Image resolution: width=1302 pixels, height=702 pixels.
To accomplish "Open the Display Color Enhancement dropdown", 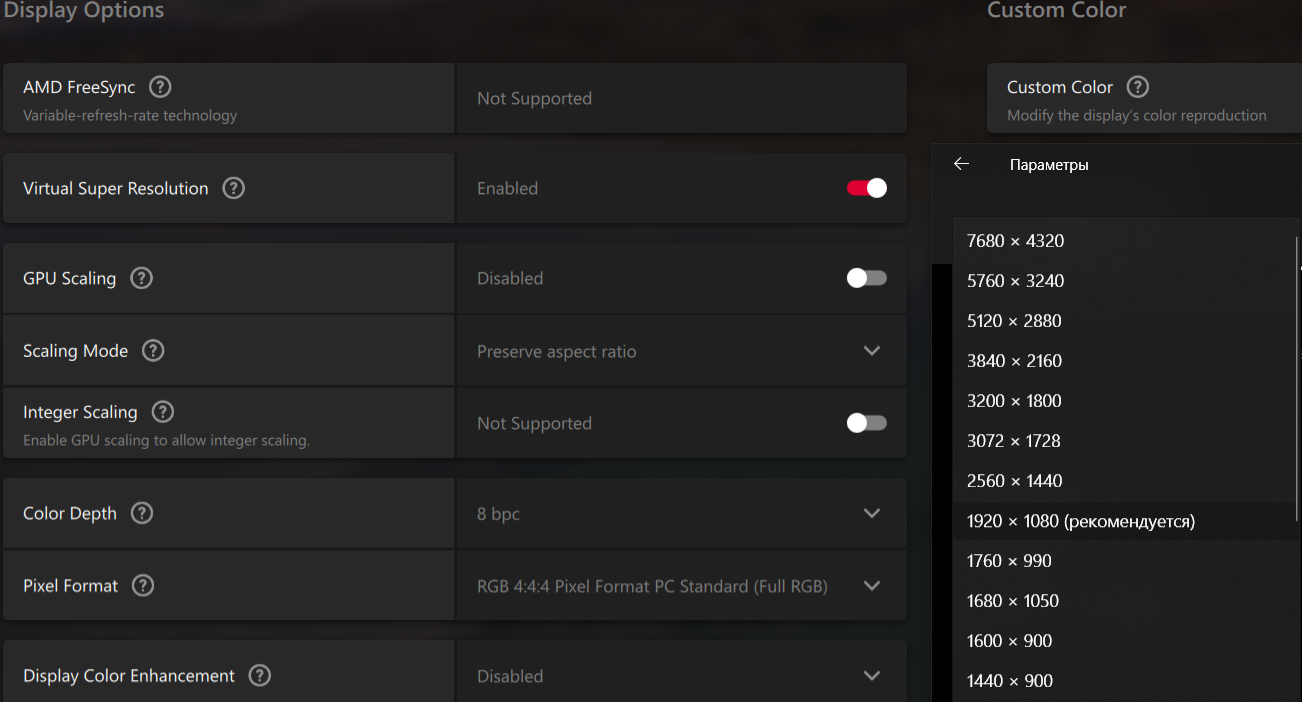I will [x=871, y=675].
